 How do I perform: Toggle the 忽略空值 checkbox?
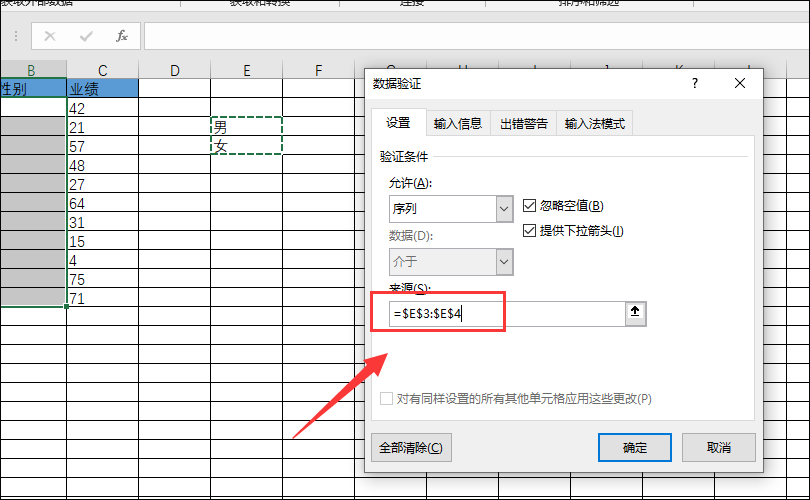pyautogui.click(x=529, y=206)
